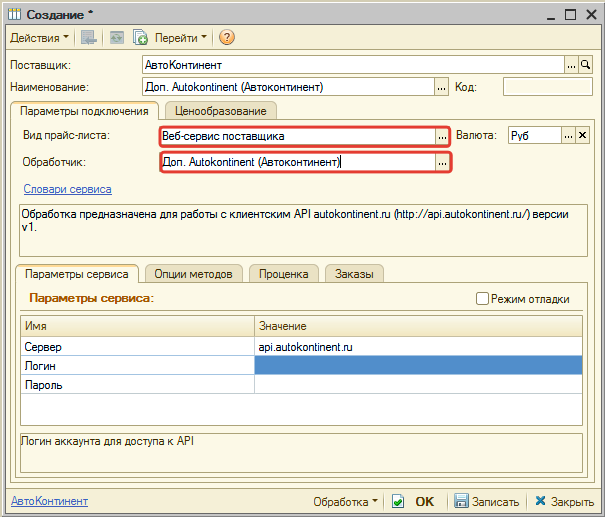Viewport: 605px width, 517px height.
Task: Select the Пароль row name cell
Action: click(138, 384)
